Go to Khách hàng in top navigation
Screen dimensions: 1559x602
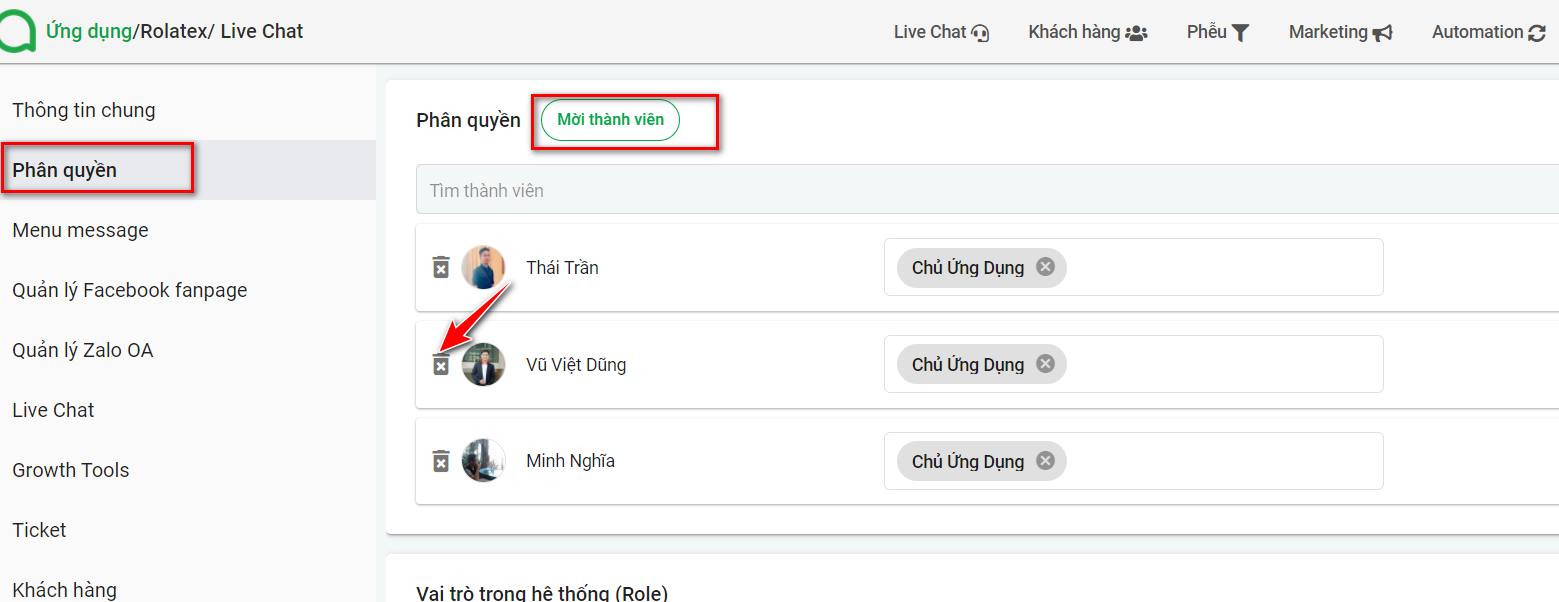point(1087,32)
